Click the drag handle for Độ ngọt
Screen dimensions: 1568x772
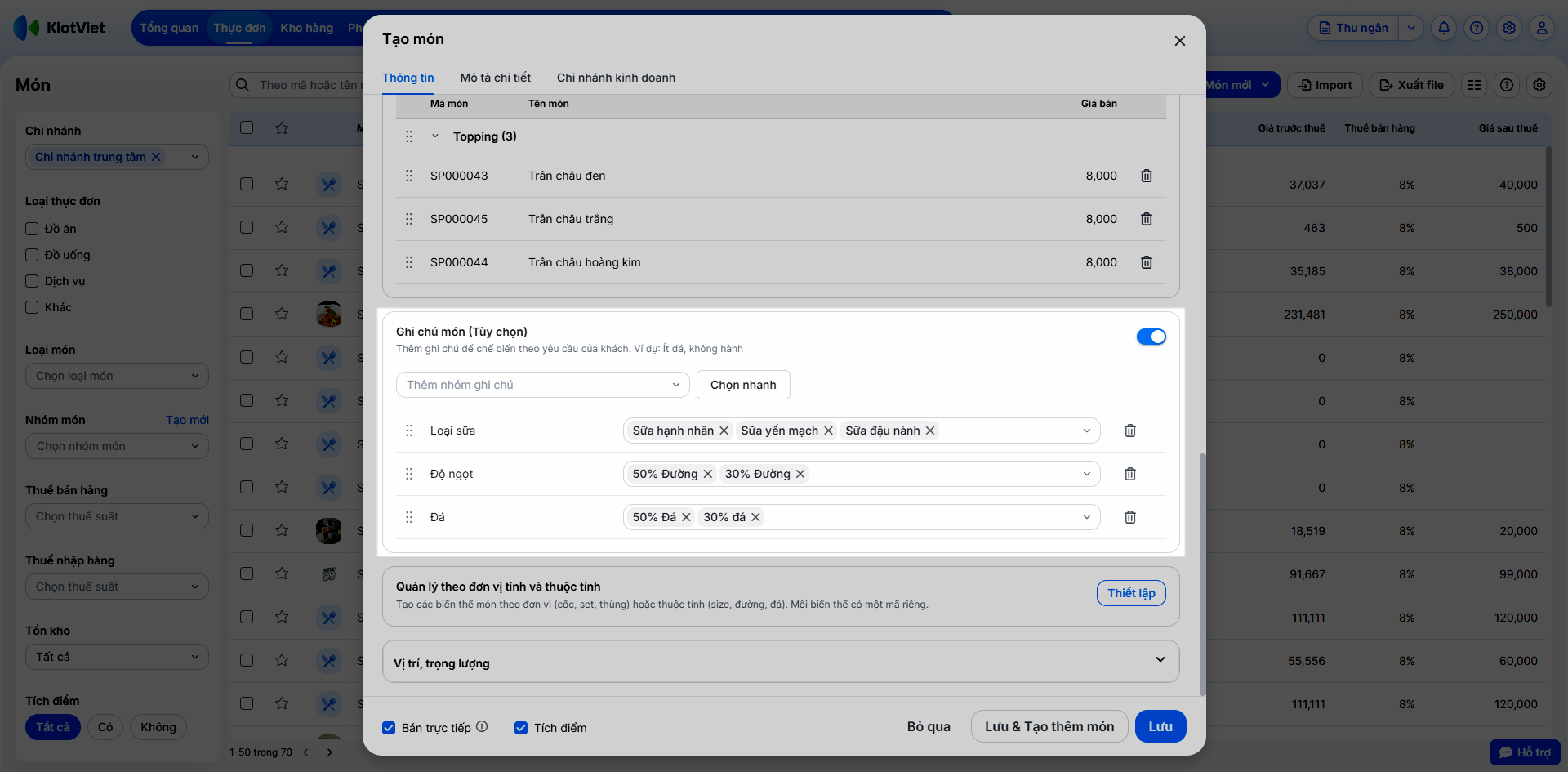pyautogui.click(x=409, y=474)
